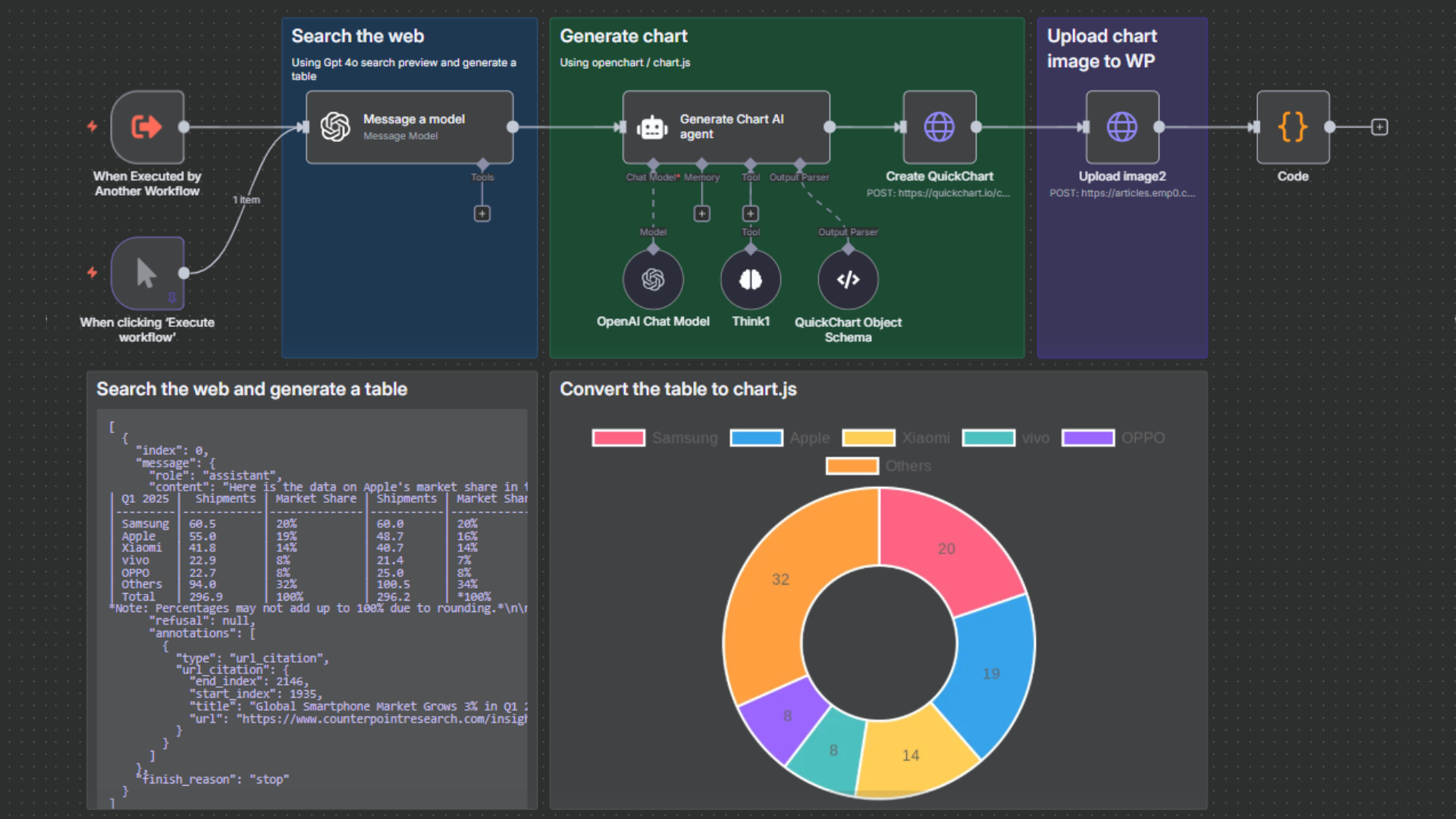Open the Code node
This screenshot has height=819, width=1456.
(1293, 127)
